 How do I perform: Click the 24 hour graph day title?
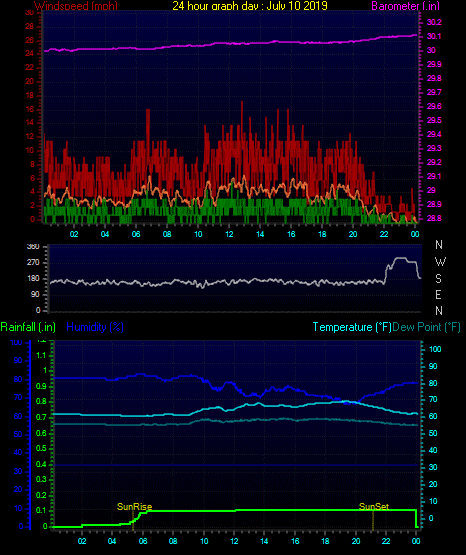(250, 6)
